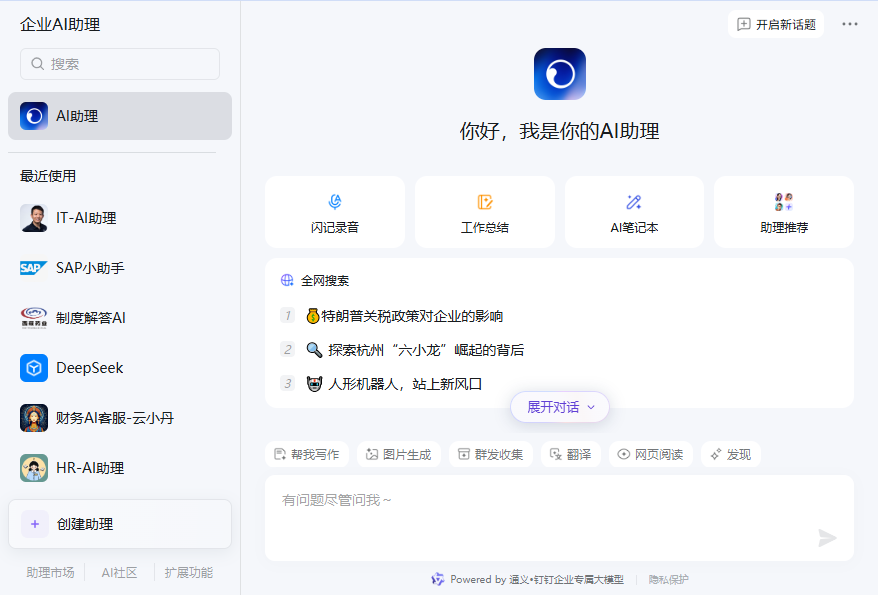The width and height of the screenshot is (878, 595).
Task: Open the 隐私保护 privacy protection link
Action: pyautogui.click(x=668, y=579)
